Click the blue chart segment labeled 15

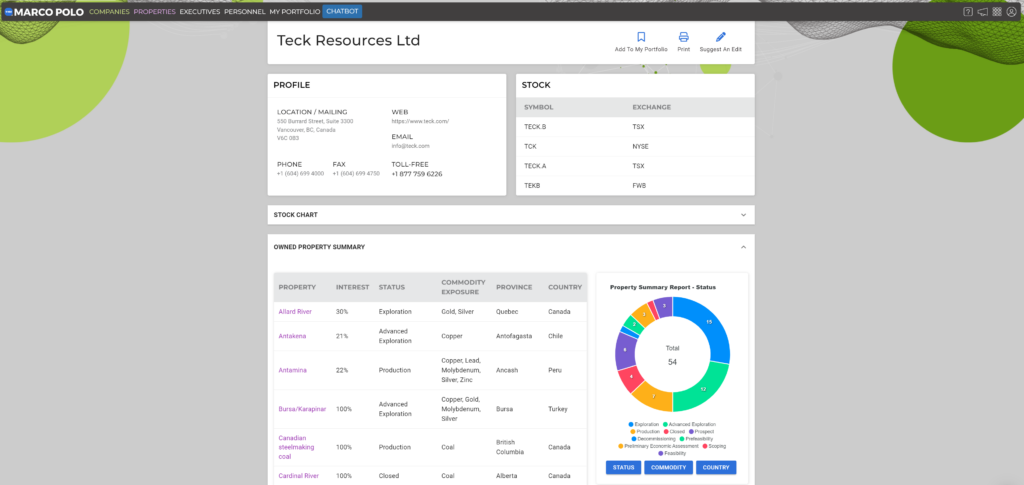point(711,324)
